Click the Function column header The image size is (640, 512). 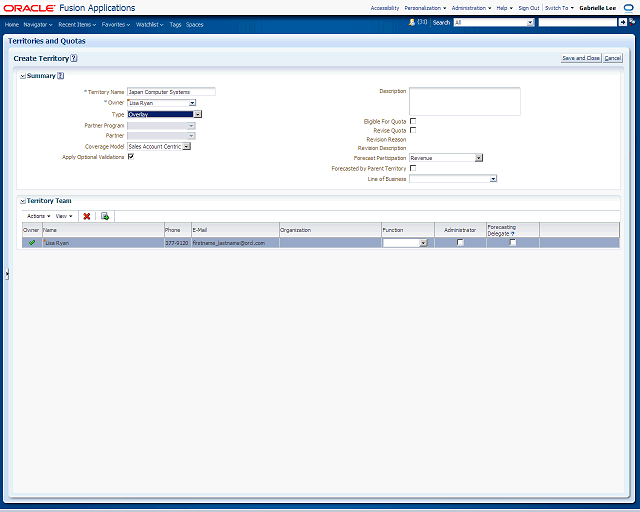tap(408, 230)
